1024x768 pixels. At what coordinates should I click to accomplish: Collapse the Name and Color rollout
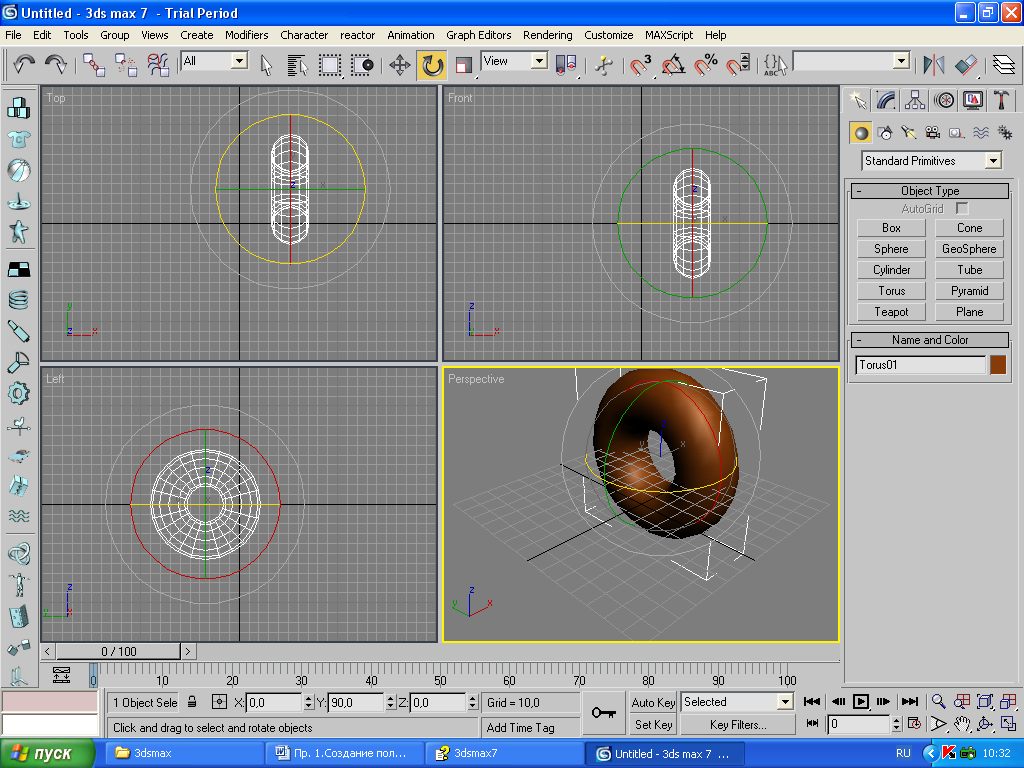point(930,340)
